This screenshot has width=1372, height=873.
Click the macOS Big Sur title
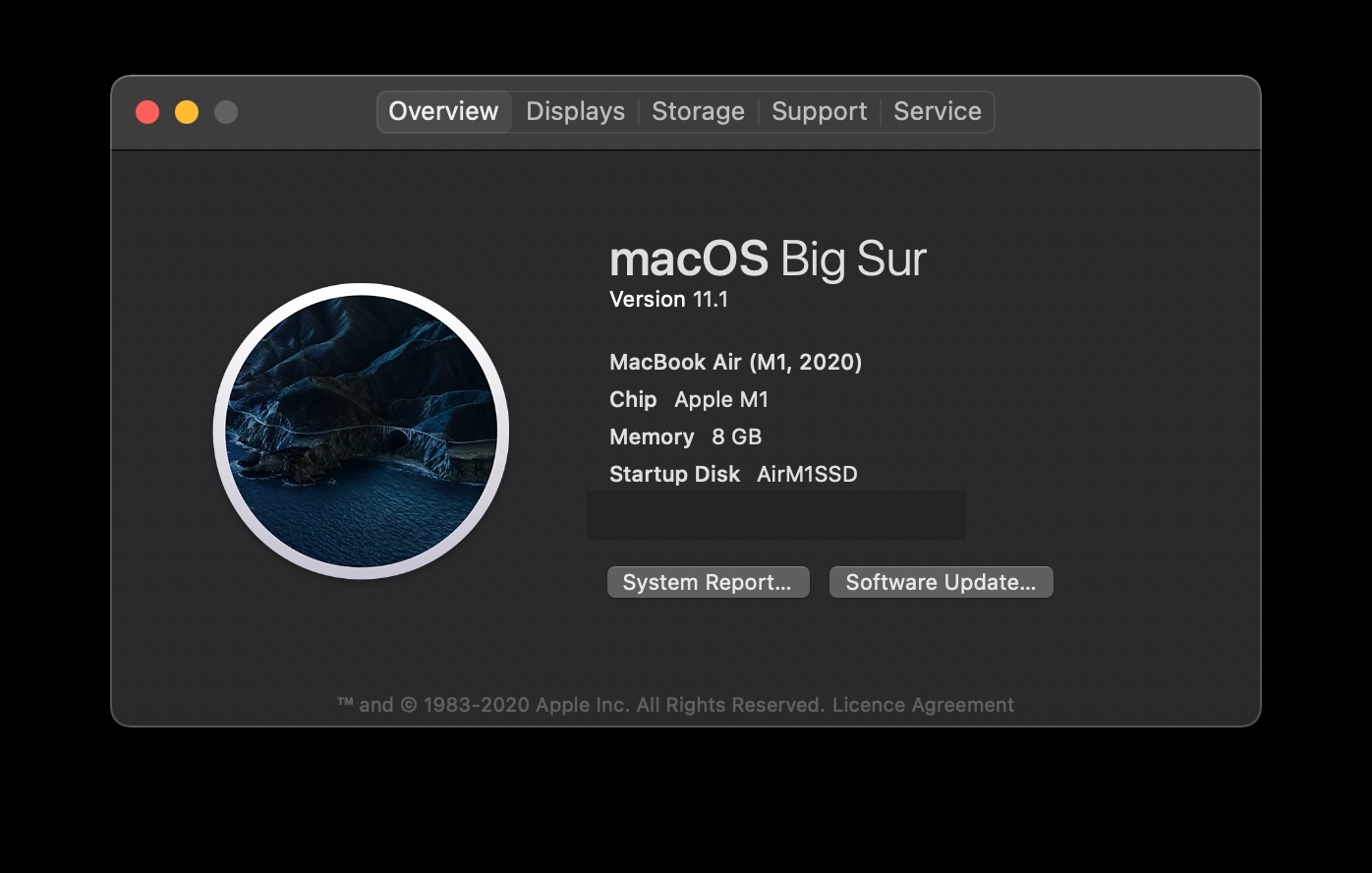coord(768,259)
